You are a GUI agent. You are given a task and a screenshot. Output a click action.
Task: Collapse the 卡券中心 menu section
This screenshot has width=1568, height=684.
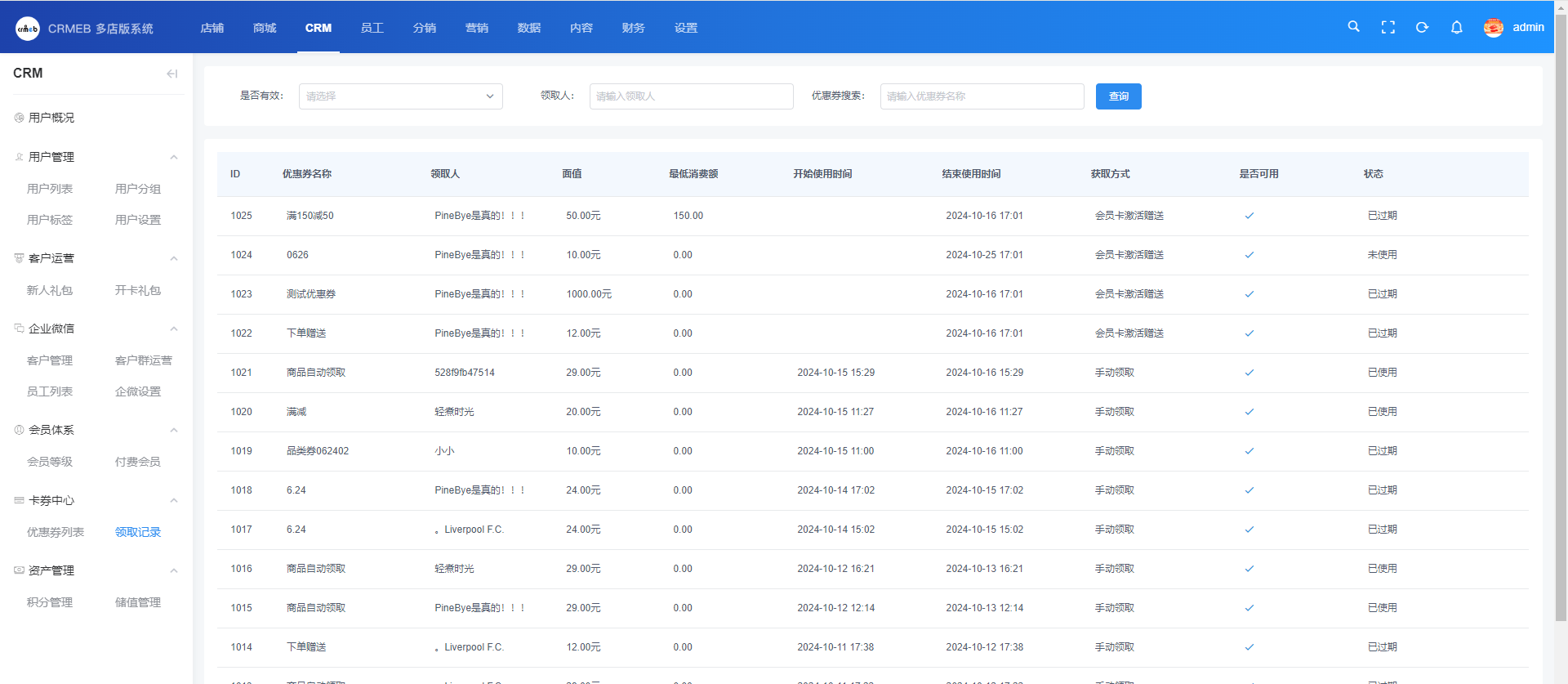coord(173,500)
